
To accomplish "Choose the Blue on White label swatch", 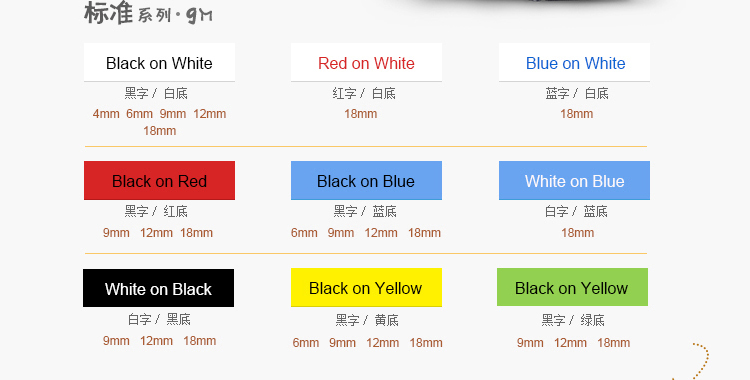I will [574, 63].
